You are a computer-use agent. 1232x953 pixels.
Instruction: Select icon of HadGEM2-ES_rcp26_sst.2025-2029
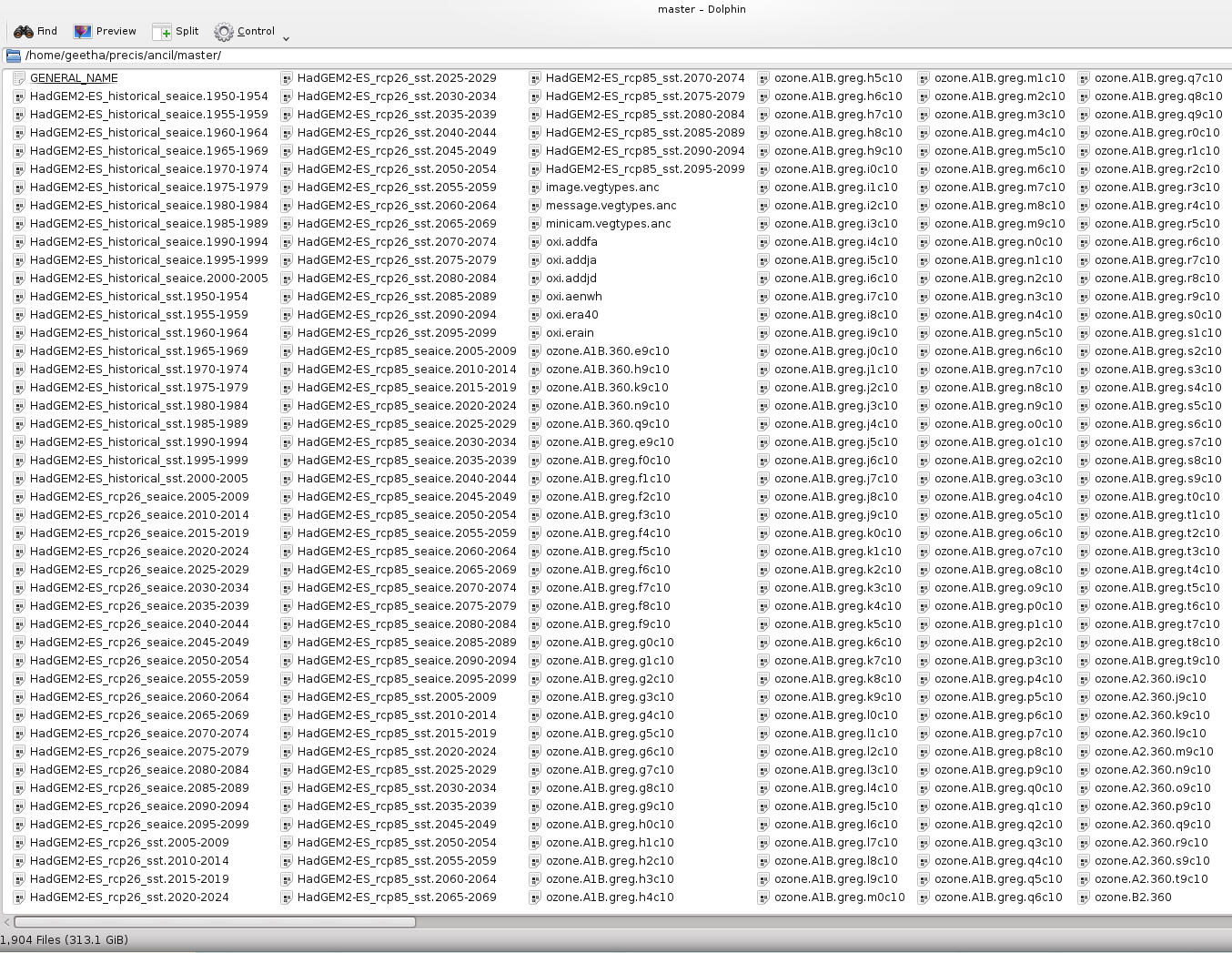[287, 78]
